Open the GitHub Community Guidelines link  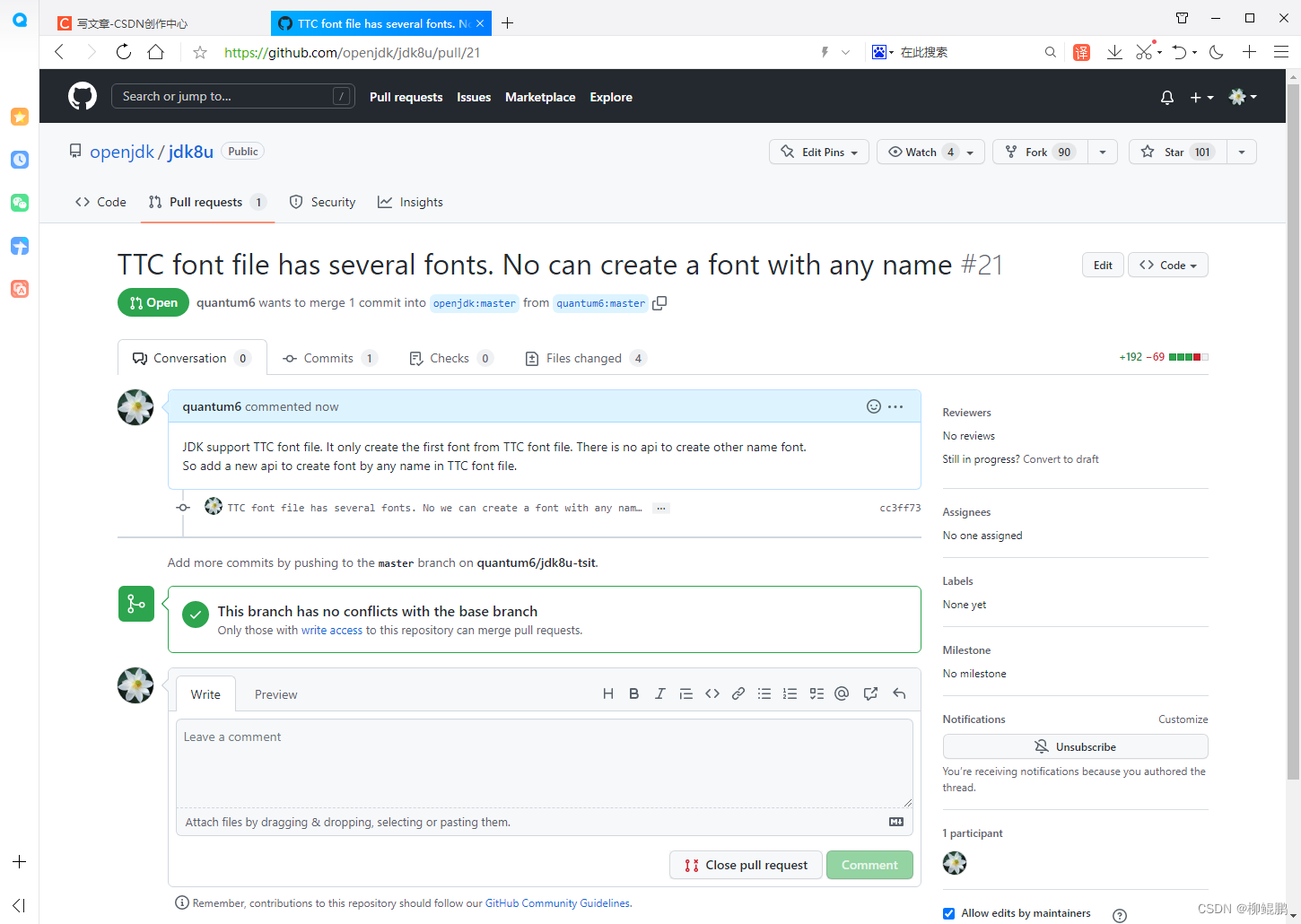[x=557, y=903]
